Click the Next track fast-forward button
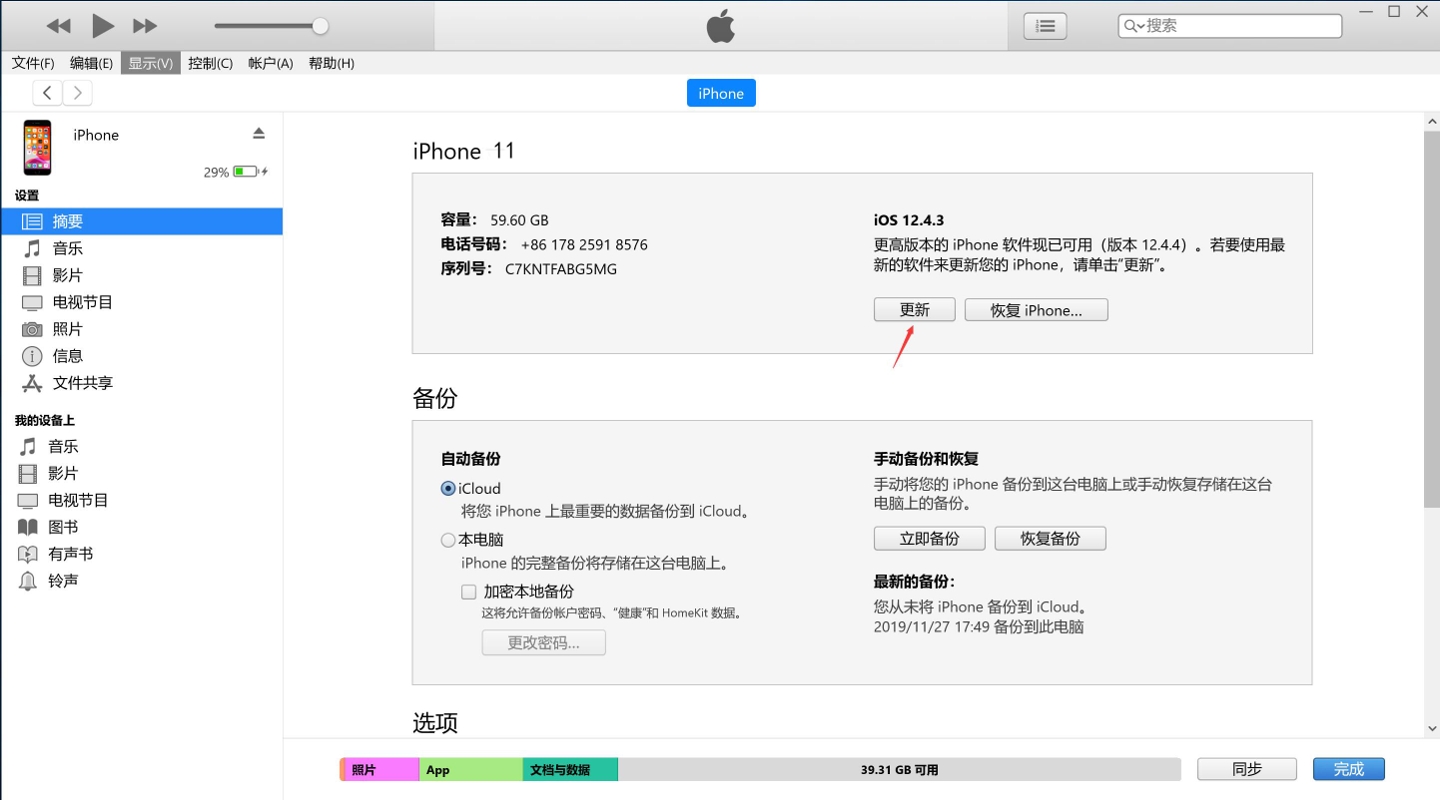Screen dimensions: 1440x800 145,26
